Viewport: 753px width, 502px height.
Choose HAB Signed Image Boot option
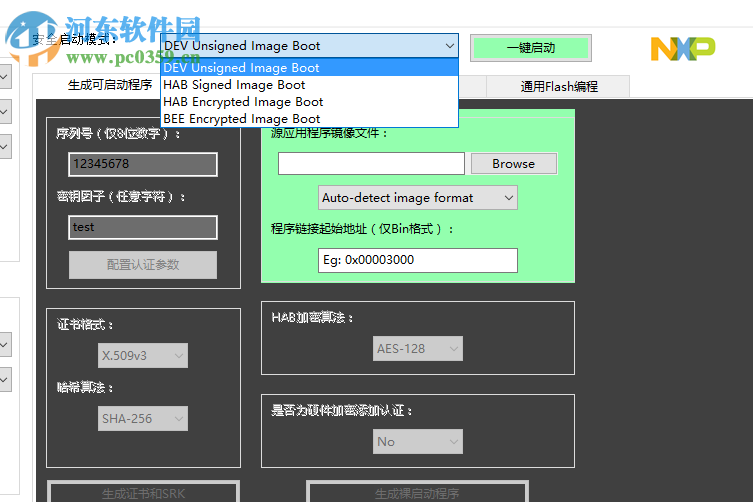tap(309, 85)
